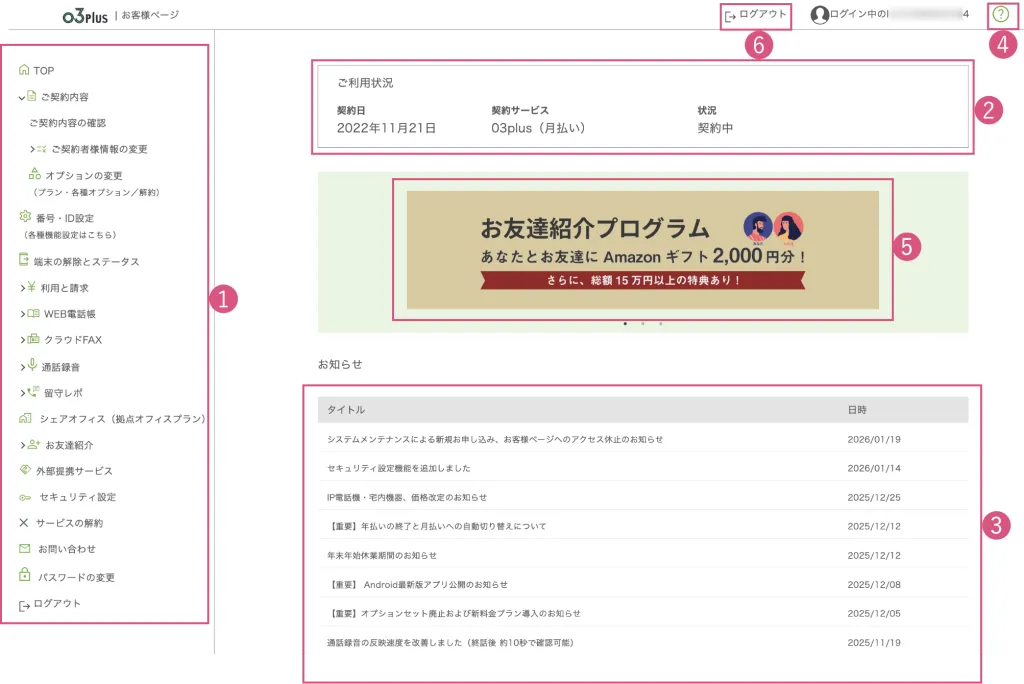Viewport: 1024px width, 684px height.
Task: Click the building icon beside シェアオフィス
Action: coord(25,417)
